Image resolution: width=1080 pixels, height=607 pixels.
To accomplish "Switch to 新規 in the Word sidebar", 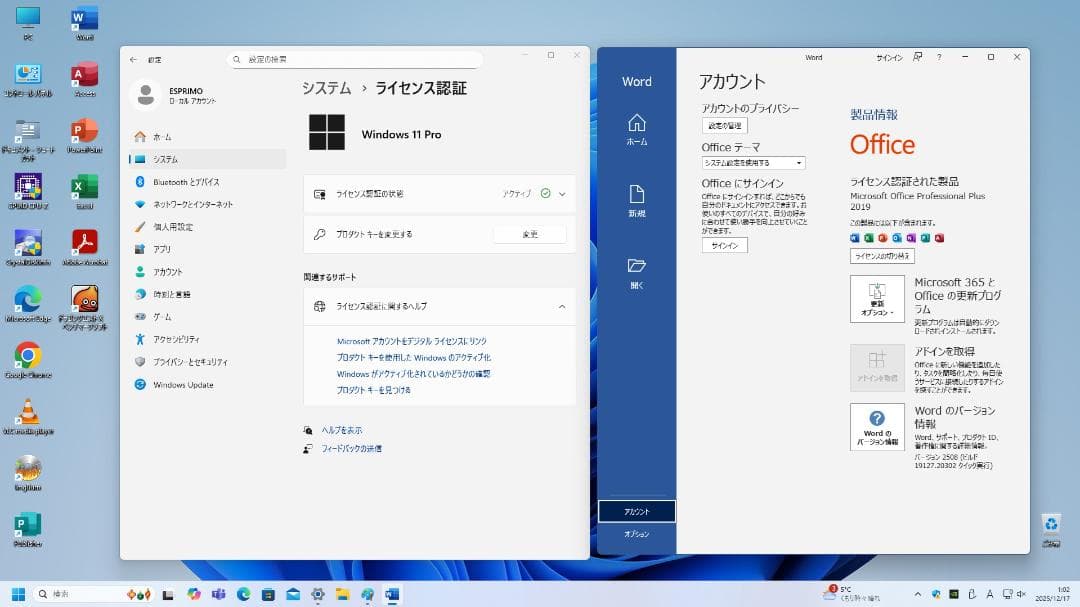I will click(x=637, y=199).
